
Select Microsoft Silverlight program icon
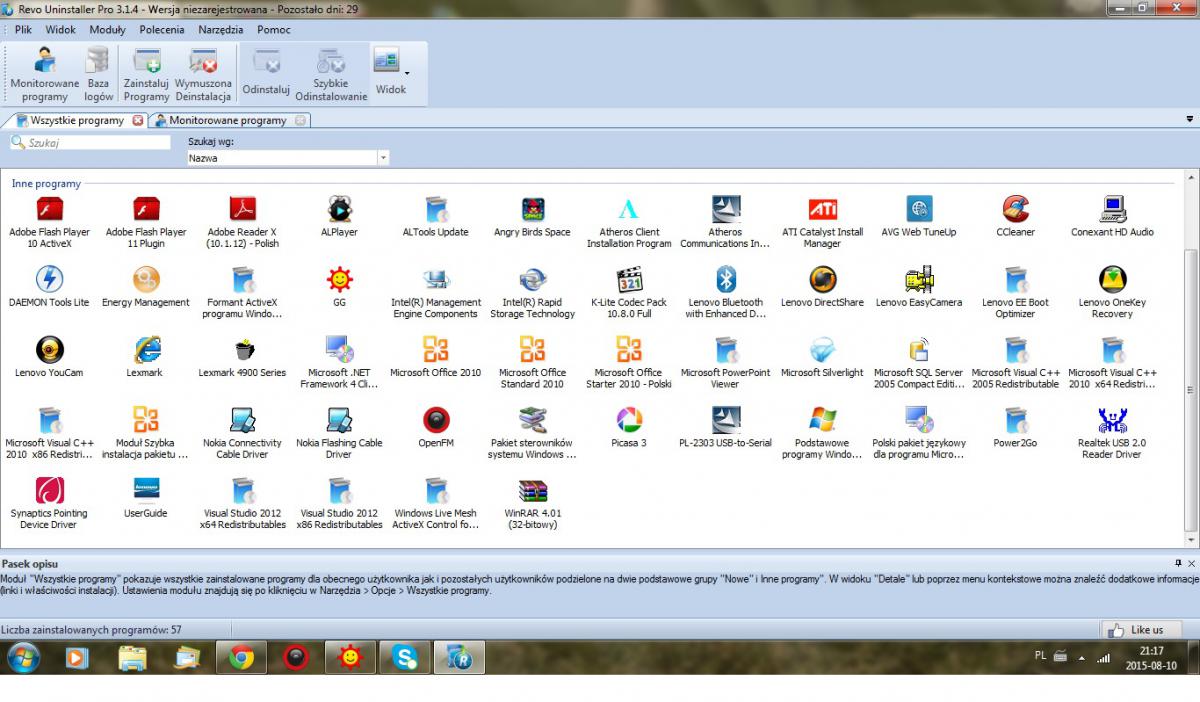pyautogui.click(x=822, y=357)
